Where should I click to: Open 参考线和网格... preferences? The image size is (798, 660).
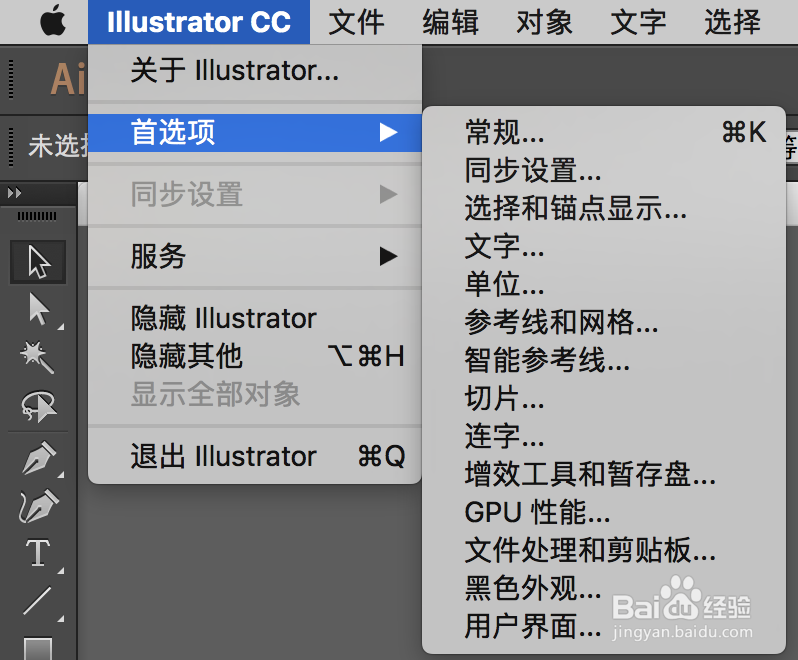pyautogui.click(x=604, y=322)
